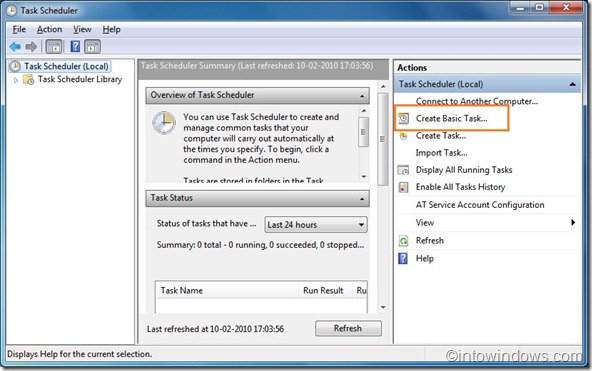
Task: Click the green Refresh icon in Actions
Action: click(x=403, y=241)
